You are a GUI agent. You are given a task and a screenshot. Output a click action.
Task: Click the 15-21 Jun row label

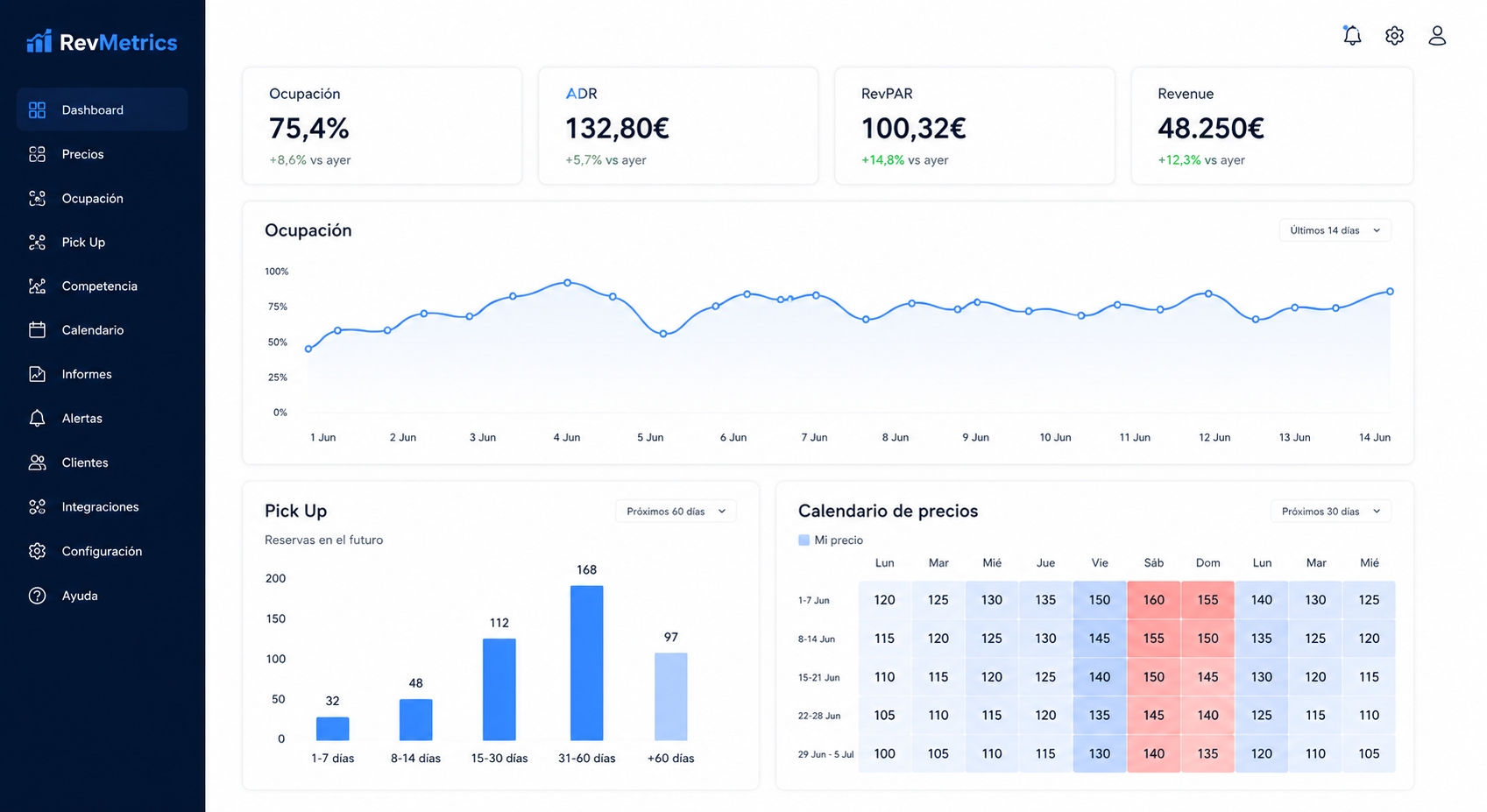(x=818, y=678)
